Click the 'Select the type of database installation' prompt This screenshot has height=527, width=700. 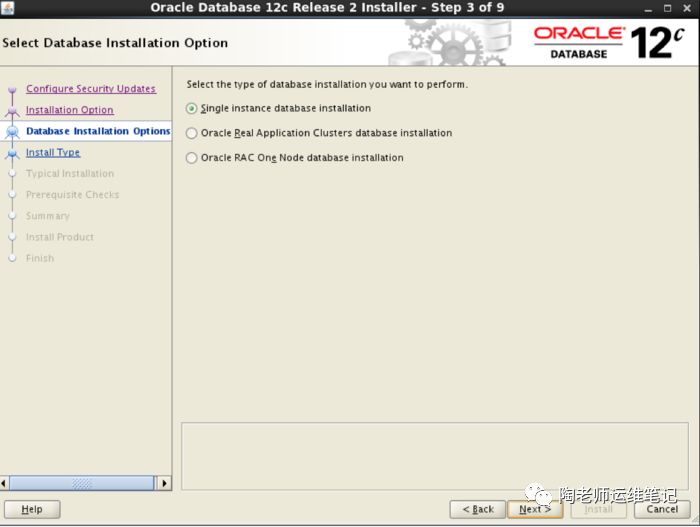pos(327,84)
